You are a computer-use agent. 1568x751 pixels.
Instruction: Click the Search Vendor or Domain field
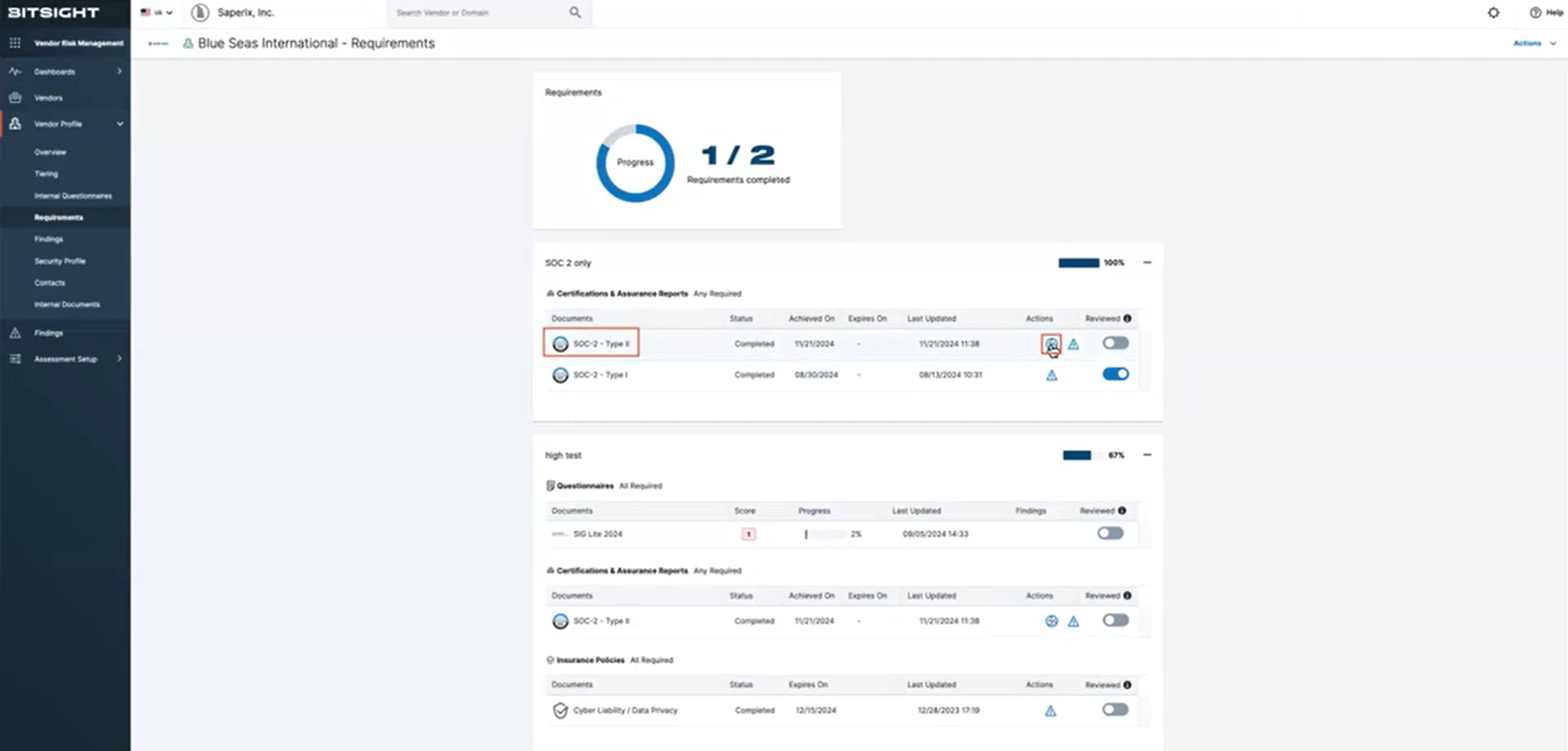478,13
